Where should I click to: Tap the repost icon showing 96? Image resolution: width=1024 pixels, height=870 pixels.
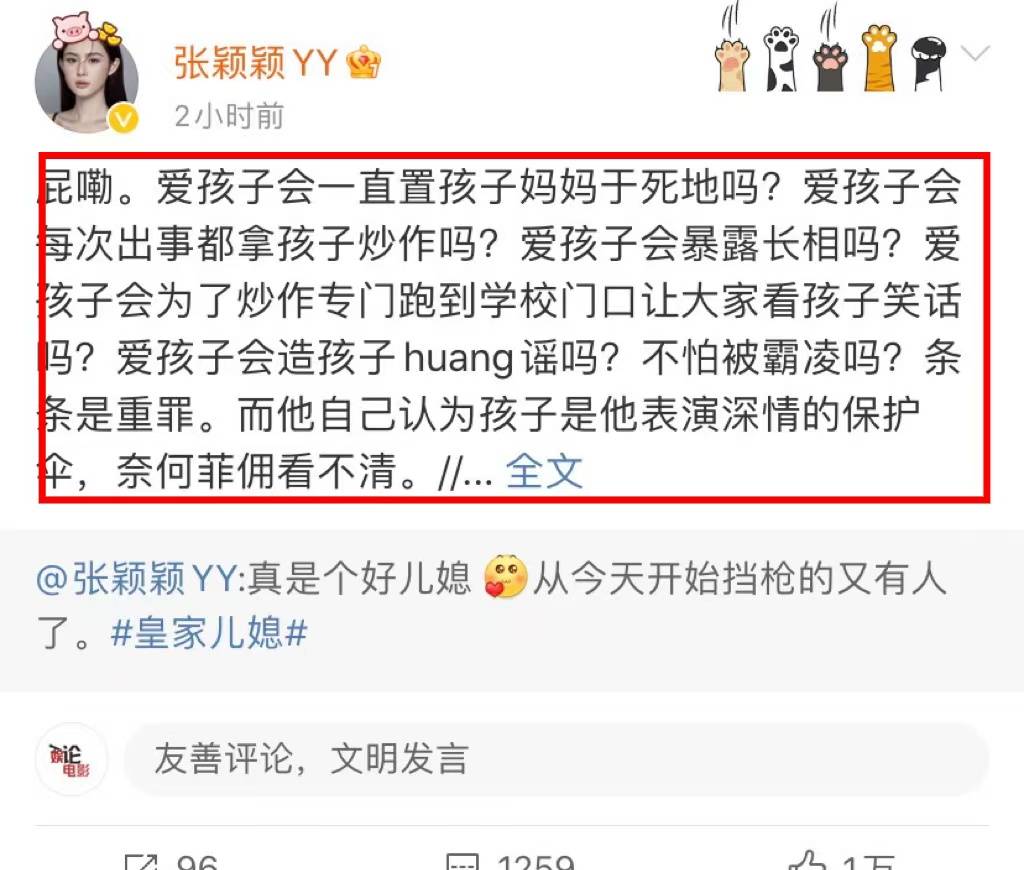(x=140, y=862)
